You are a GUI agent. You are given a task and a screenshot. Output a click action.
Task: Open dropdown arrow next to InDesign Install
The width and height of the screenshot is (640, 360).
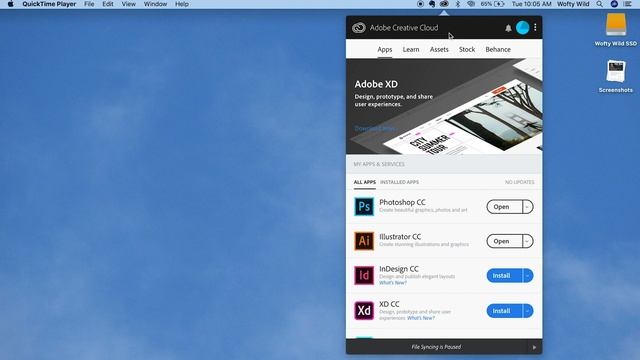(x=527, y=276)
